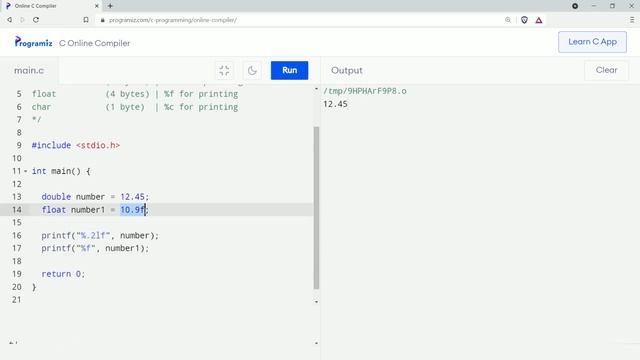
Task: Go forward in browser history
Action: 22,20
